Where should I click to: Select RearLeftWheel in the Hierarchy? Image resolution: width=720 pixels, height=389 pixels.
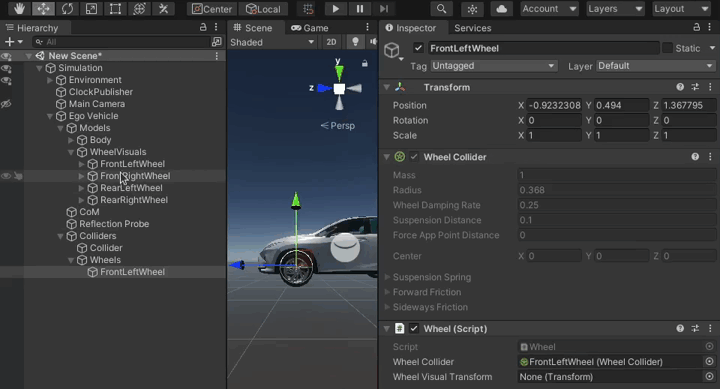click(131, 188)
